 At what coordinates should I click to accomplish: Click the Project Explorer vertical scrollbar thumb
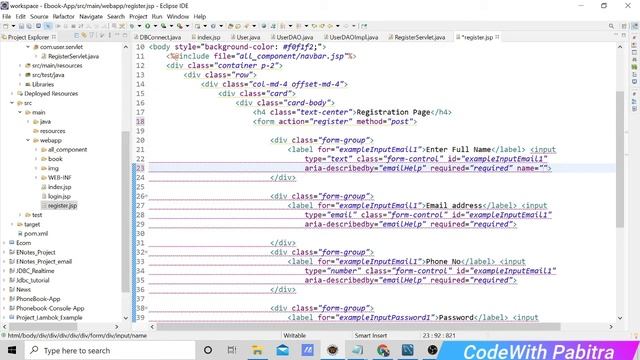125,211
